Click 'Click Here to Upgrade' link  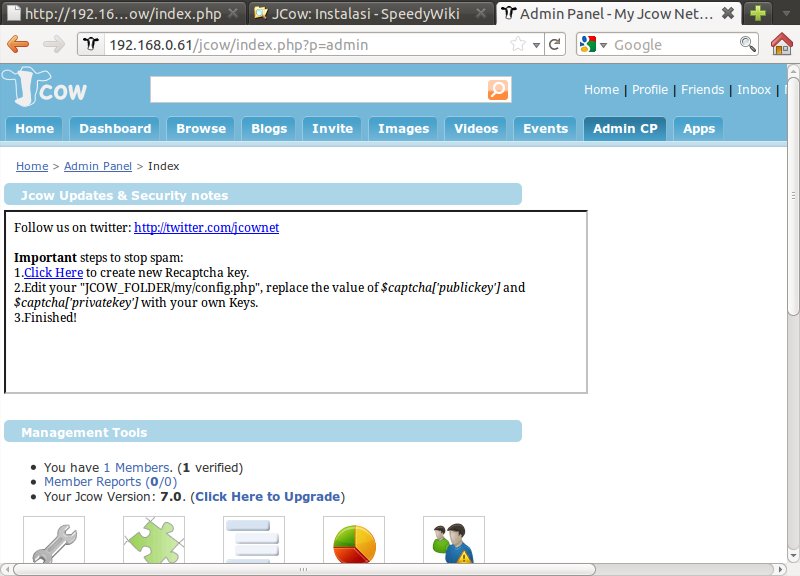(267, 496)
